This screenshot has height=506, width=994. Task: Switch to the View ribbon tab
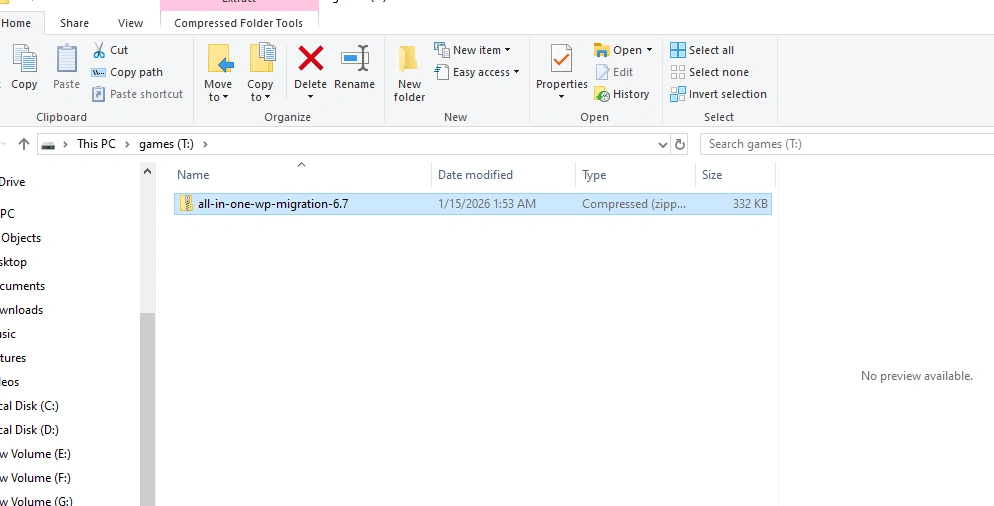131,23
